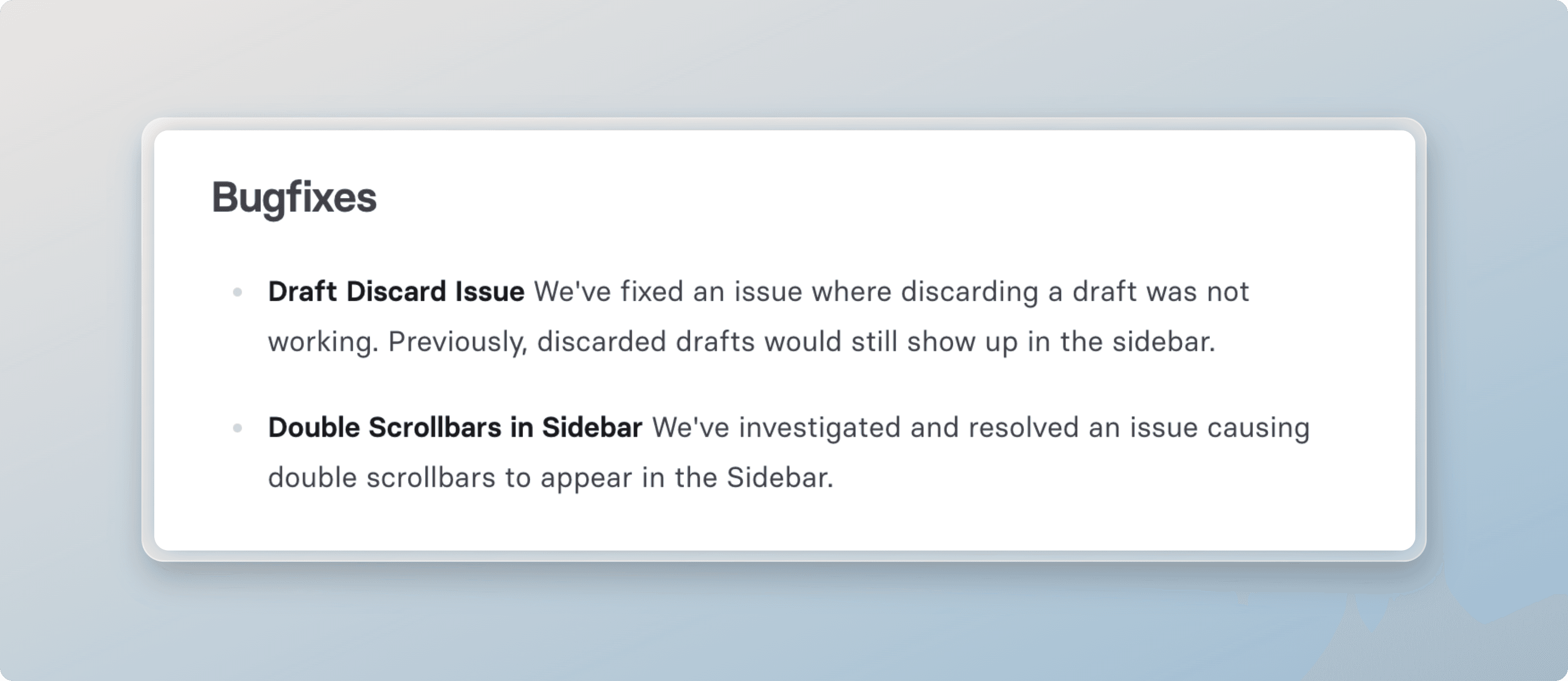The image size is (1568, 681).
Task: Click 'discarding a draft was not' text
Action: [x=1075, y=292]
